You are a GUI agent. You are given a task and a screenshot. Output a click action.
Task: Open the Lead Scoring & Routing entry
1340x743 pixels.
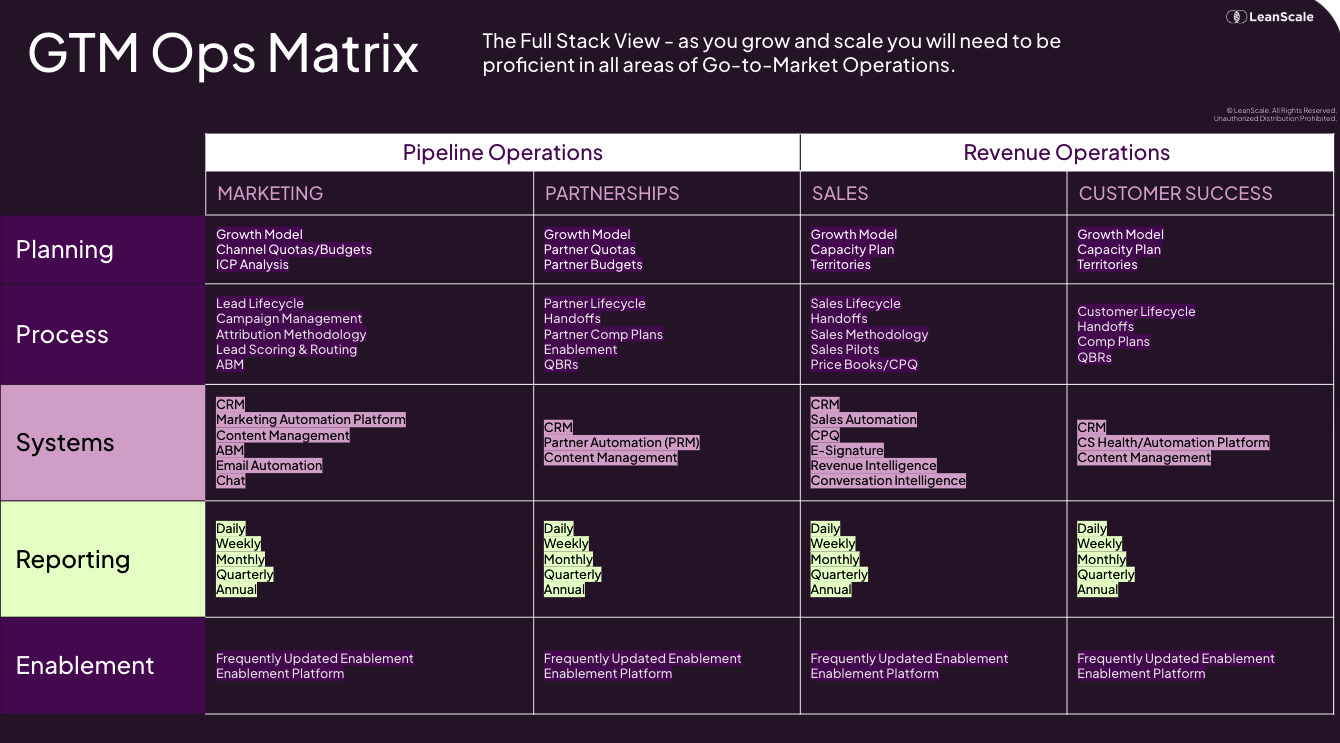point(286,349)
